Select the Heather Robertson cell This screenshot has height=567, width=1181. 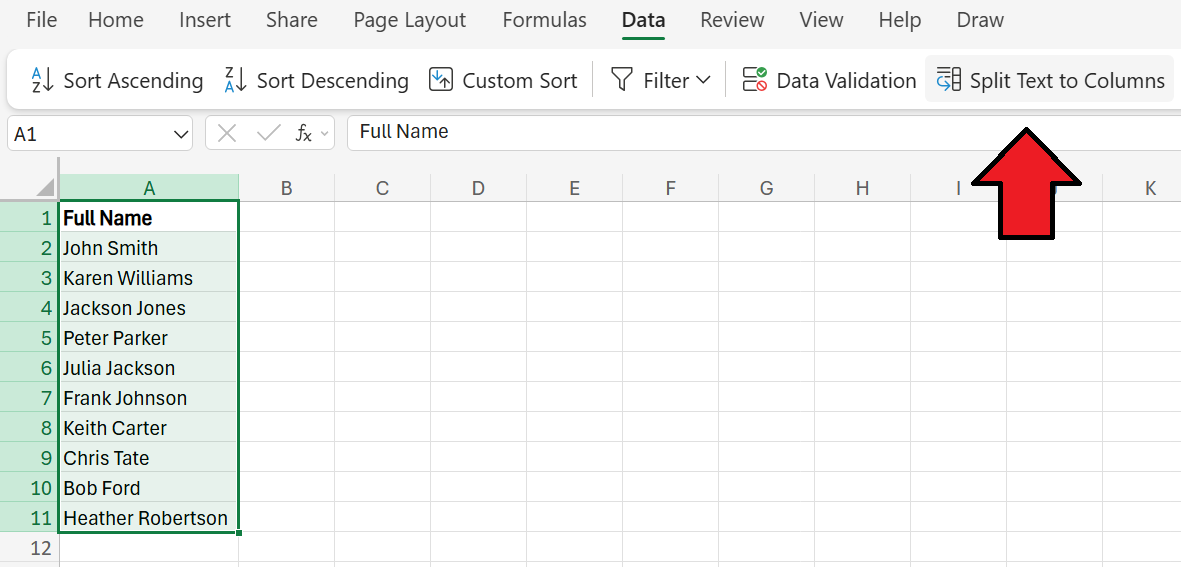coord(149,518)
